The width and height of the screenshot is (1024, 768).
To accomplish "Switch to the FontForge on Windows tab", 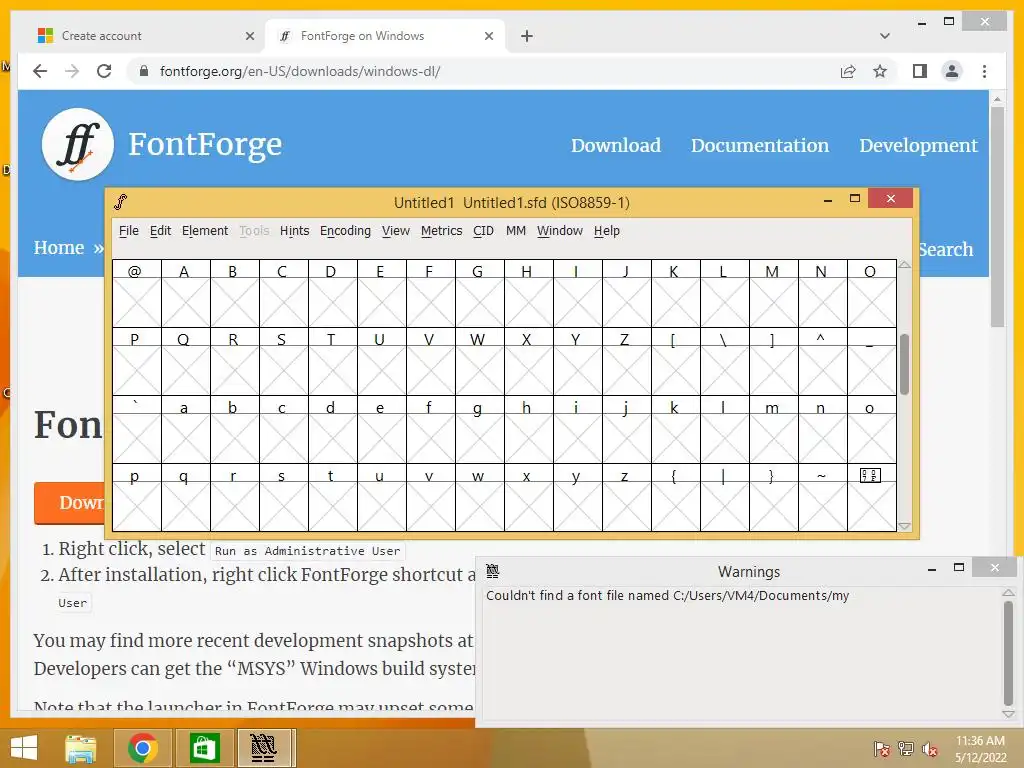I will point(385,36).
